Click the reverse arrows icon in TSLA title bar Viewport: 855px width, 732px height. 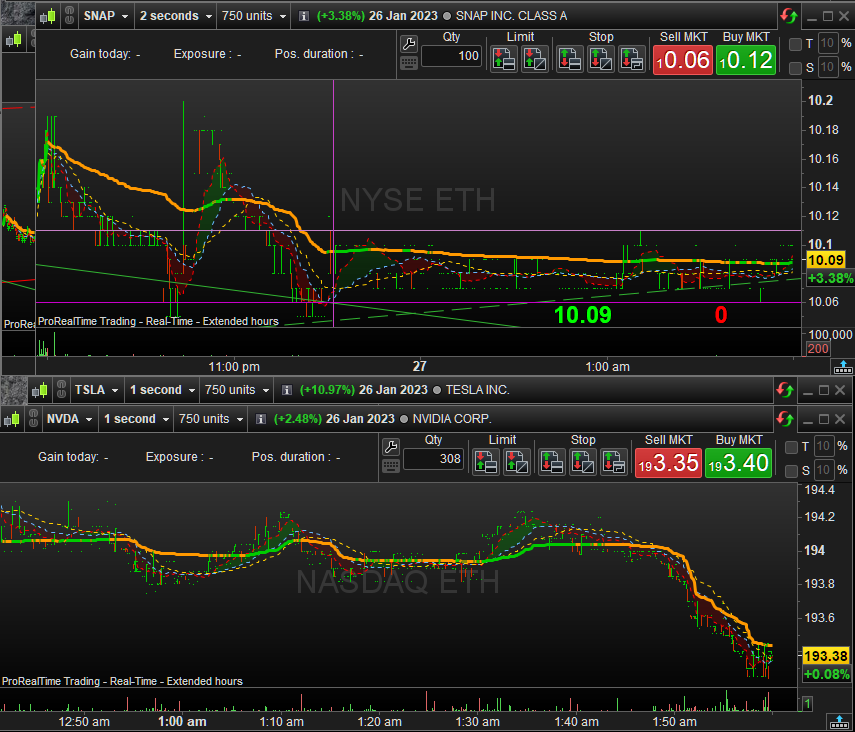[785, 390]
